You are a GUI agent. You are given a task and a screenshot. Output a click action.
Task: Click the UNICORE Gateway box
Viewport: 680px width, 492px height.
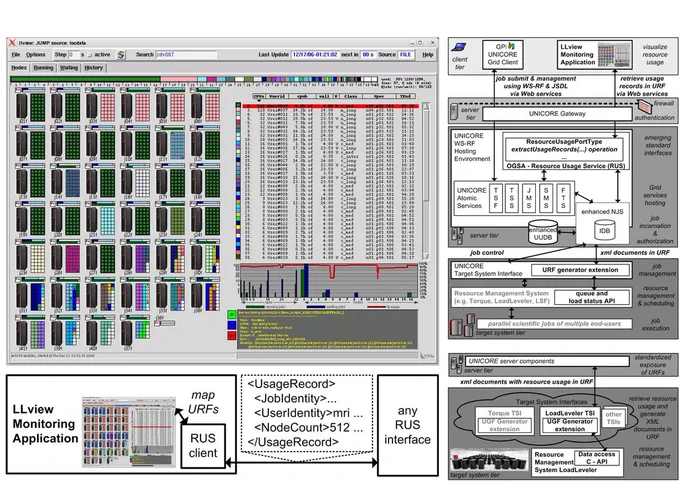tap(557, 114)
